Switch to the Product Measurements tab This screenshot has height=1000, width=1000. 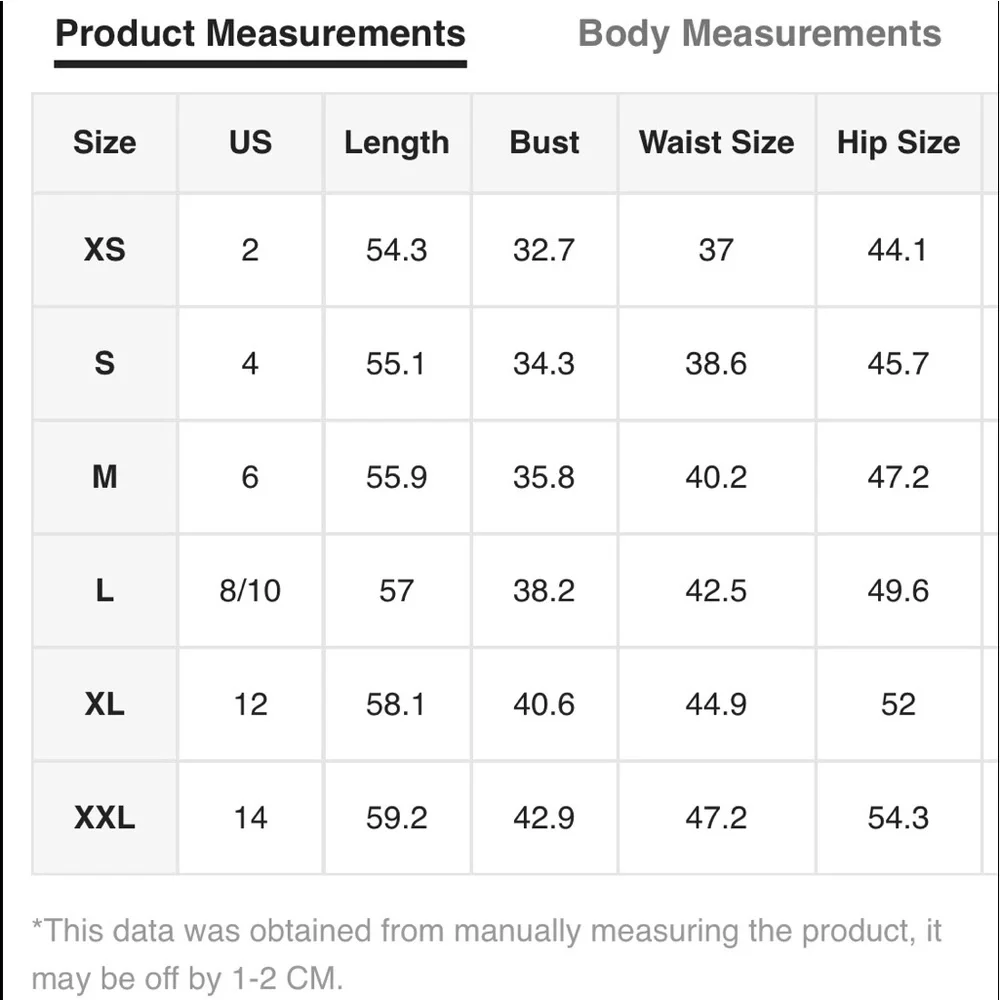click(260, 34)
